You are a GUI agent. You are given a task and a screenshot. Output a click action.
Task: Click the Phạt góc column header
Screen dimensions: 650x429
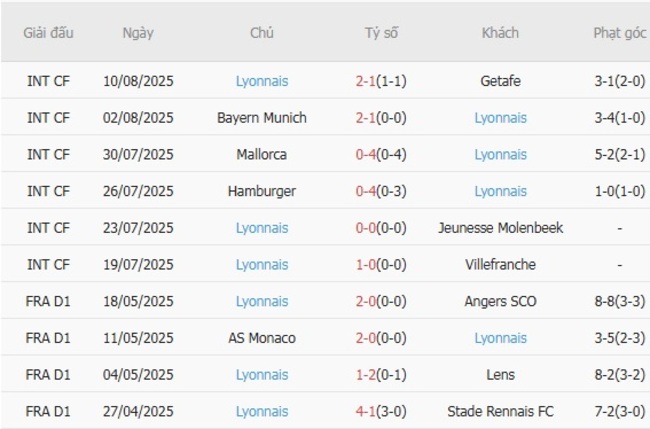tap(619, 33)
